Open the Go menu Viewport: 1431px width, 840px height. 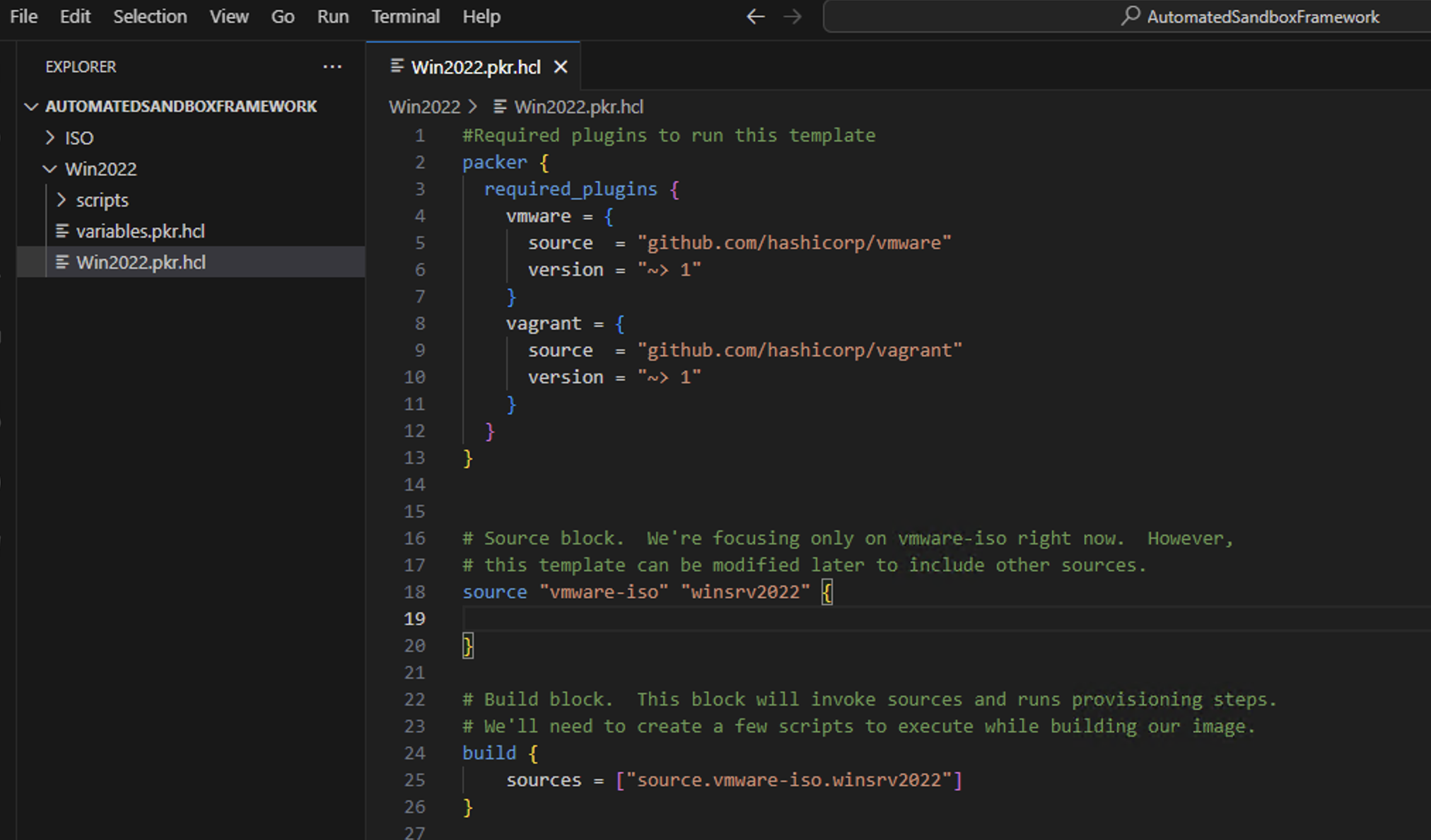coord(283,16)
